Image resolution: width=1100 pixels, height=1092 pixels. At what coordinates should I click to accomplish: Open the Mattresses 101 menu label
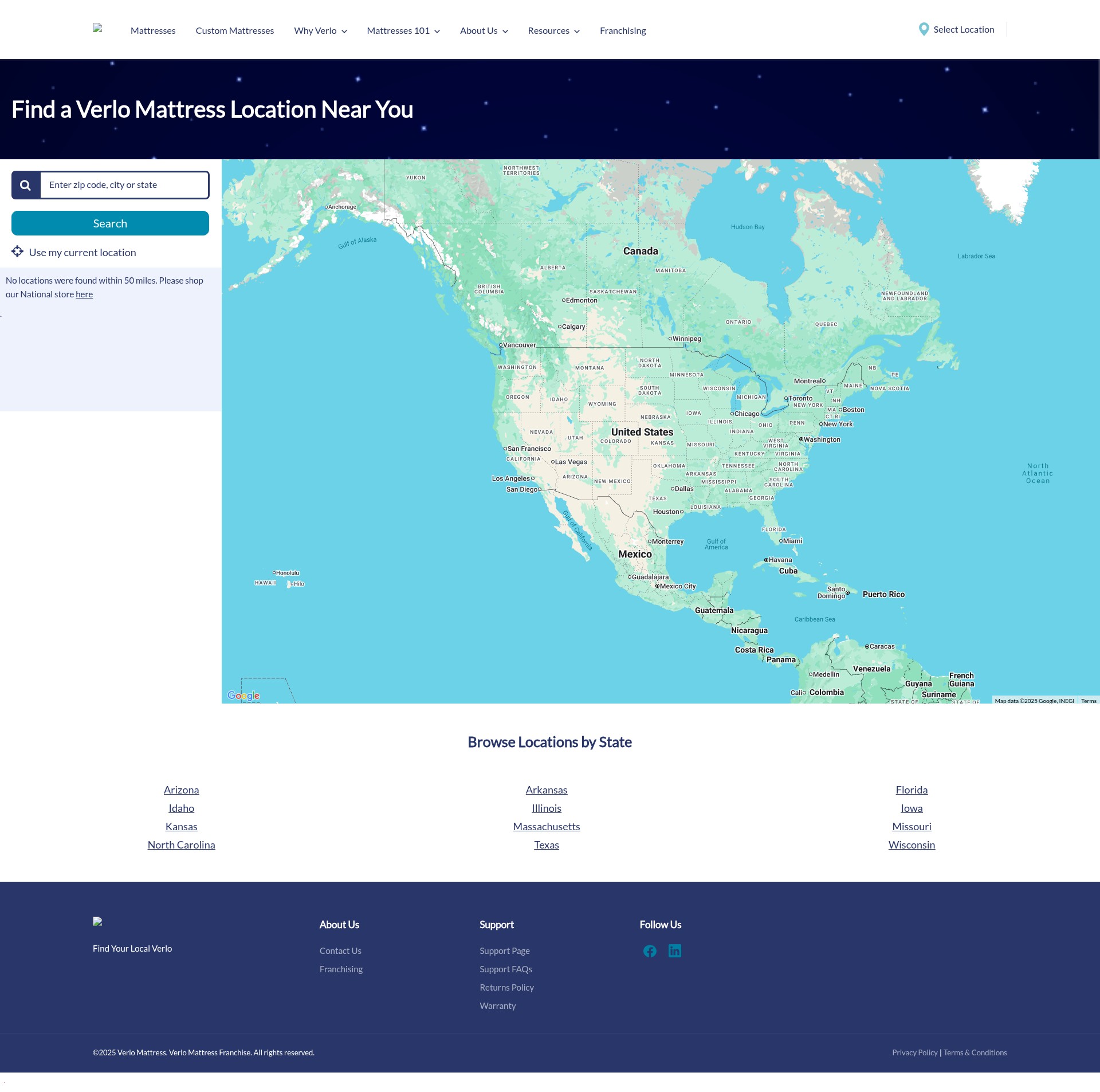pos(398,30)
